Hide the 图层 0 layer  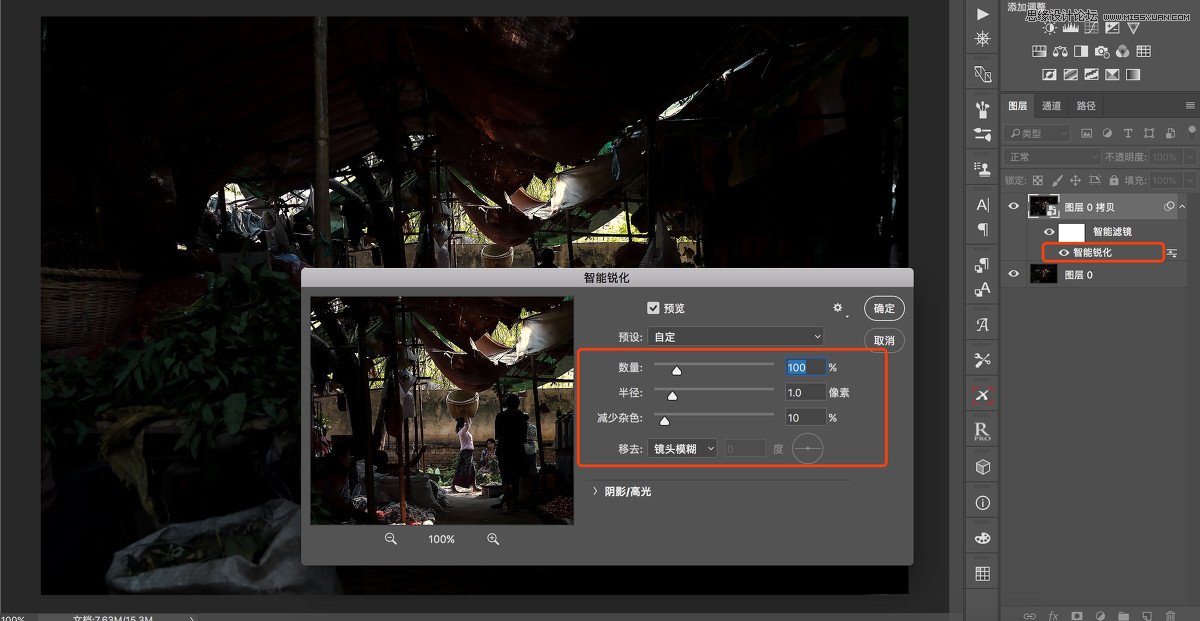[1014, 274]
